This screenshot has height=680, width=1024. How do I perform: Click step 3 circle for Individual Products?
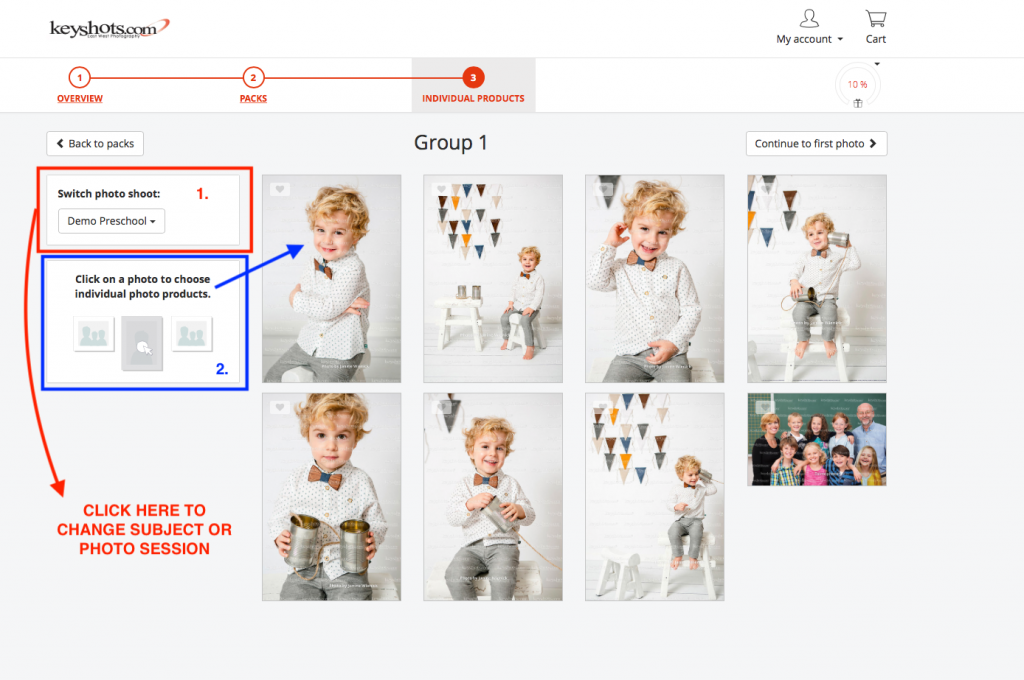click(x=473, y=77)
